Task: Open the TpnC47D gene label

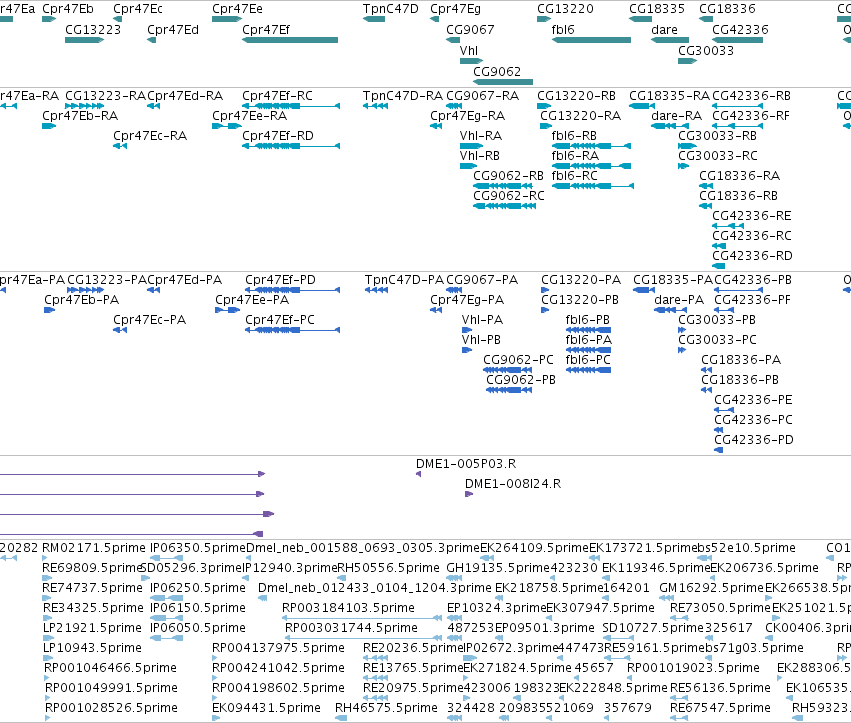Action: coord(391,9)
